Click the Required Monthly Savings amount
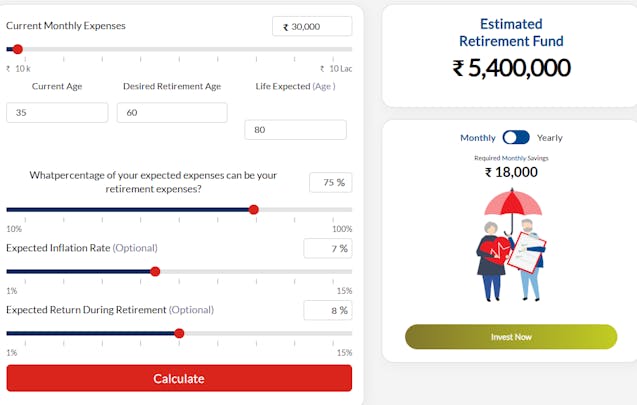The height and width of the screenshot is (405, 637). click(x=511, y=172)
